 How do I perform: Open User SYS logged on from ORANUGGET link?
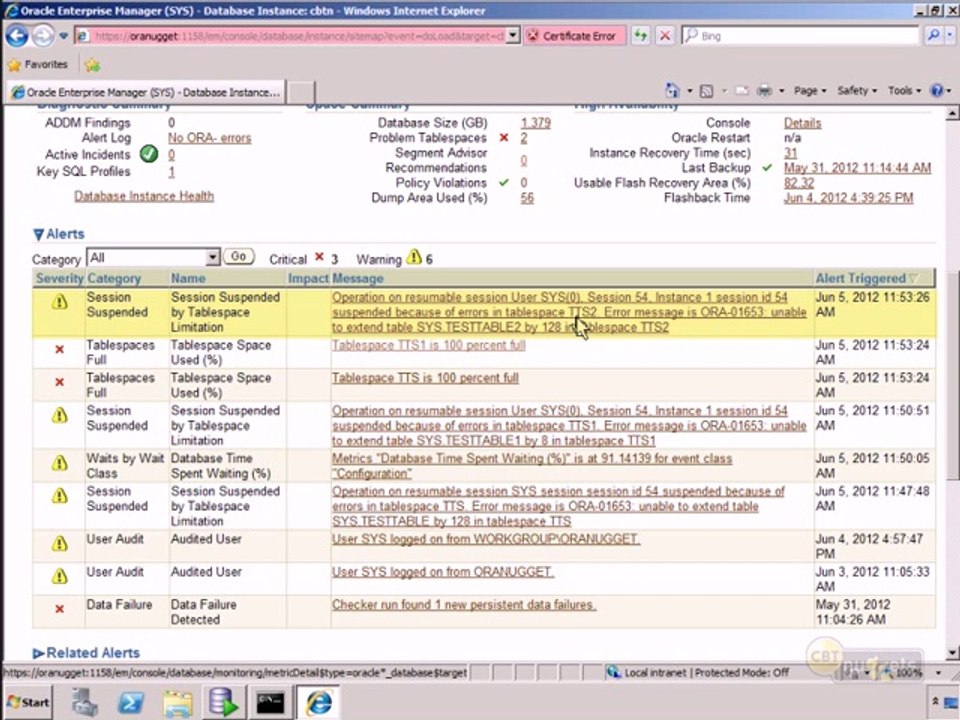[x=443, y=572]
